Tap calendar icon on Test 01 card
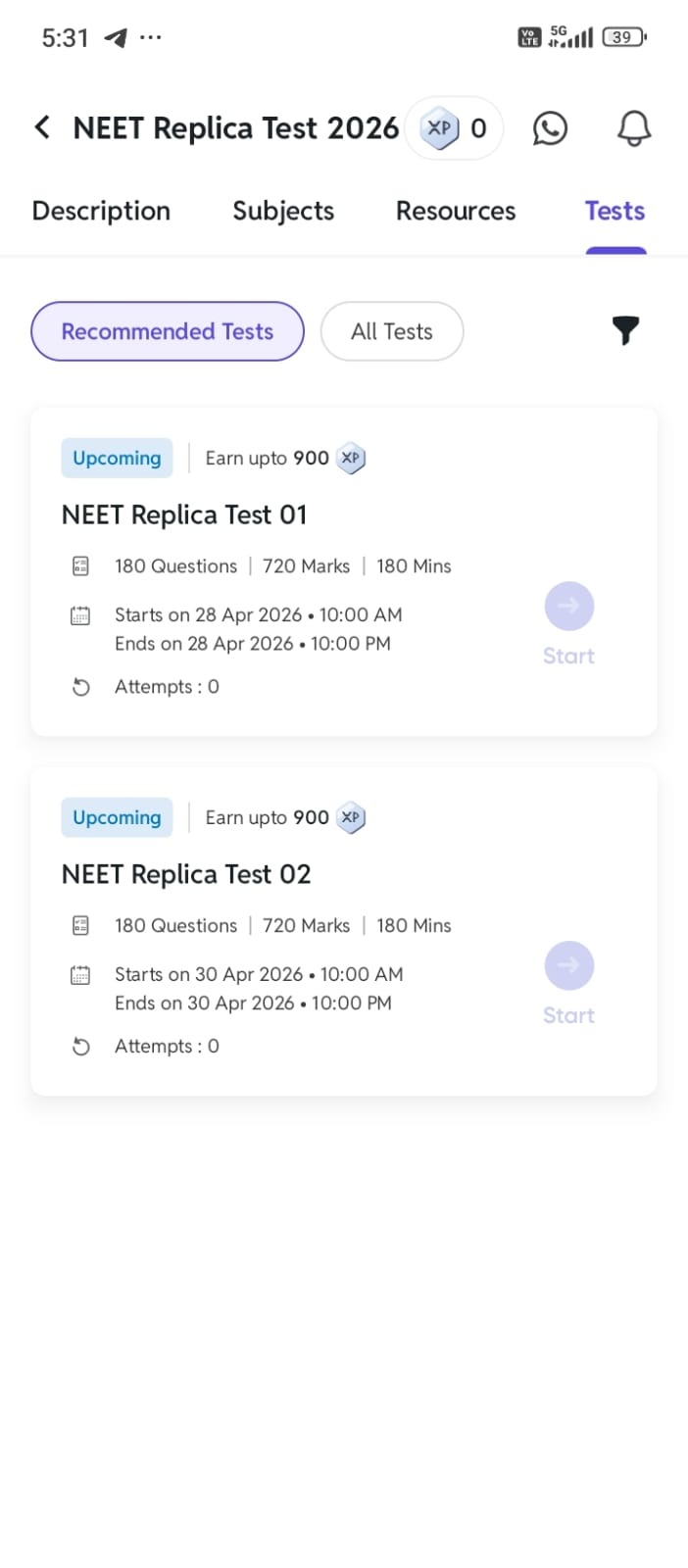This screenshot has height=1568, width=688. click(80, 615)
